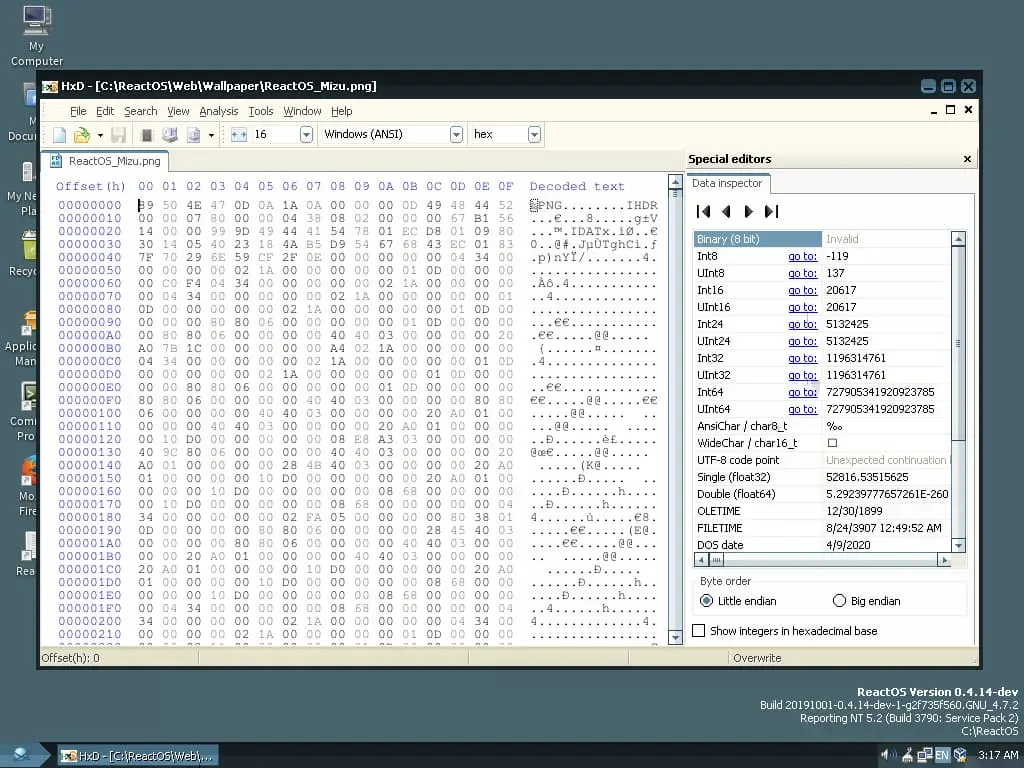Screen dimensions: 1024x768
Task: Click the Open disk image icon
Action: point(191,133)
